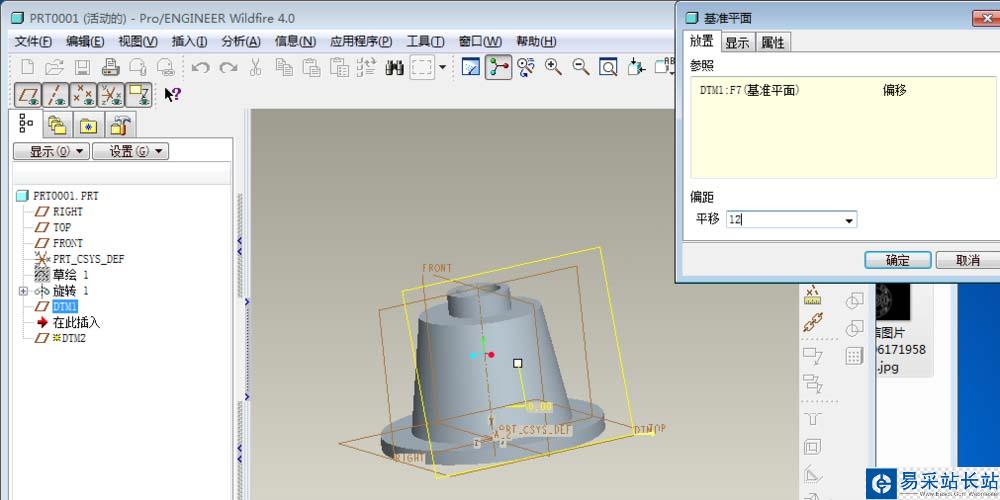Viewport: 1000px width, 500px height.
Task: Click the Save floppy disk icon
Action: click(x=83, y=67)
